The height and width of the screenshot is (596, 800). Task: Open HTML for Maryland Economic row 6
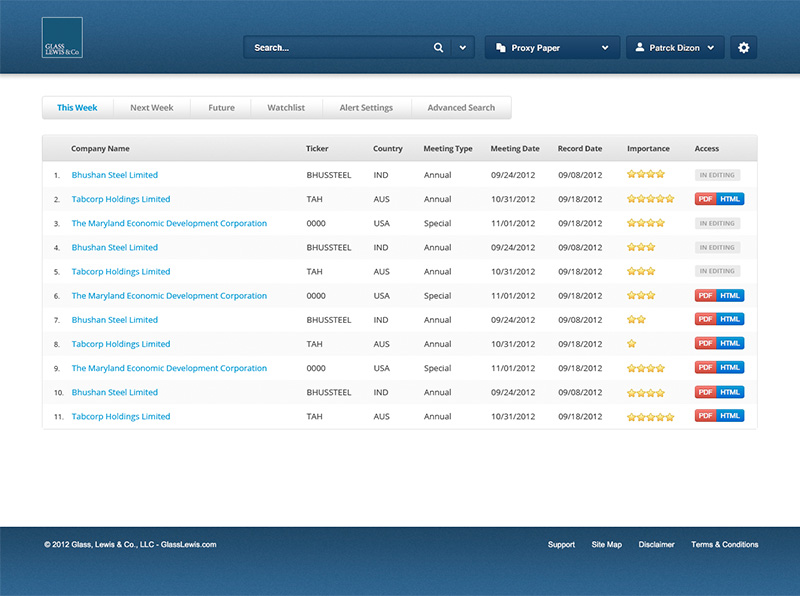731,296
